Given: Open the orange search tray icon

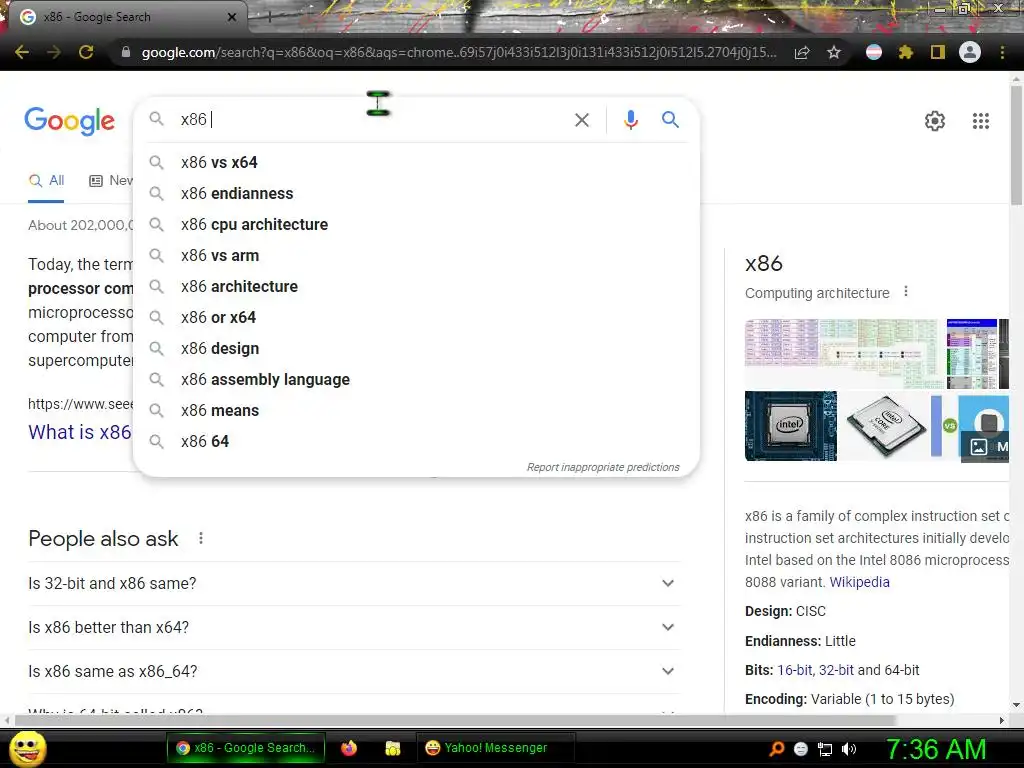Looking at the screenshot, I should coord(776,749).
